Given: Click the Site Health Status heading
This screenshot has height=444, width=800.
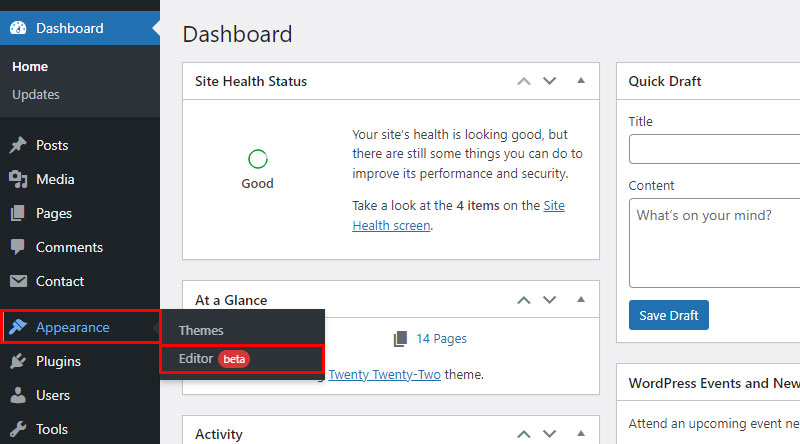Looking at the screenshot, I should (x=251, y=81).
